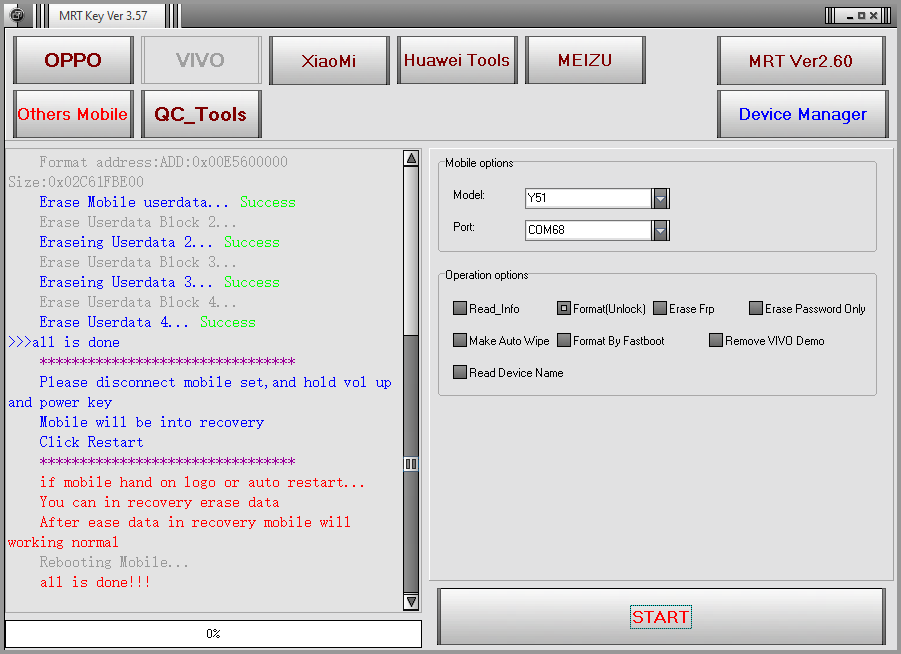
Task: Expand the Model dropdown arrow
Action: pyautogui.click(x=660, y=198)
